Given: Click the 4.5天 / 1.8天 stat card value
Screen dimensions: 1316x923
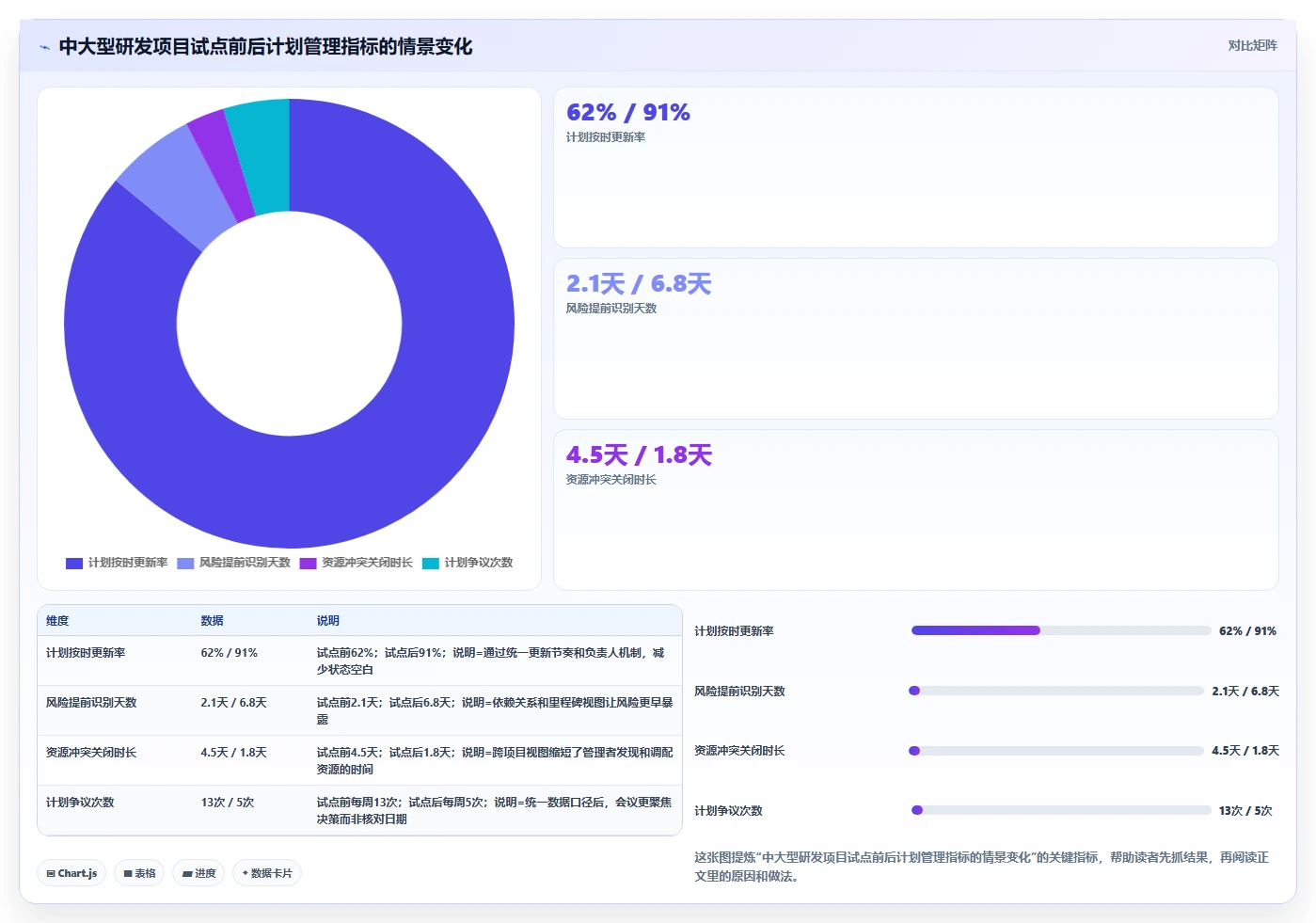Looking at the screenshot, I should (639, 455).
